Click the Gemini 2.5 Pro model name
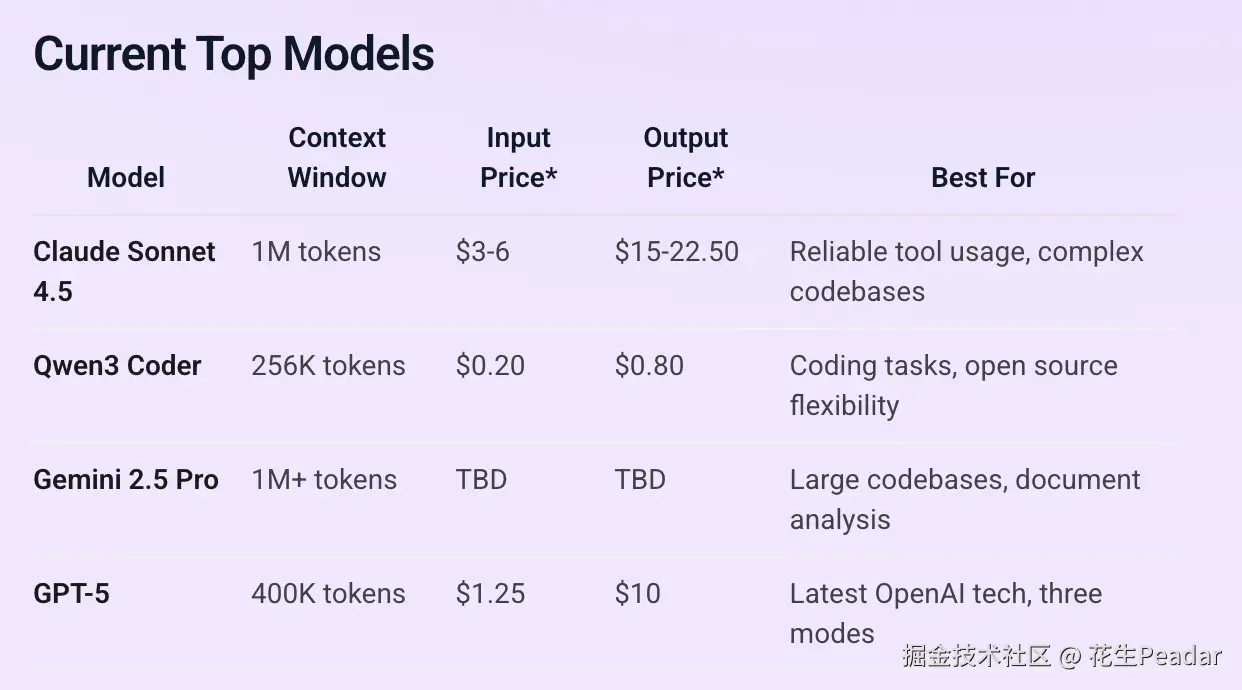The image size is (1242, 690). click(x=126, y=480)
